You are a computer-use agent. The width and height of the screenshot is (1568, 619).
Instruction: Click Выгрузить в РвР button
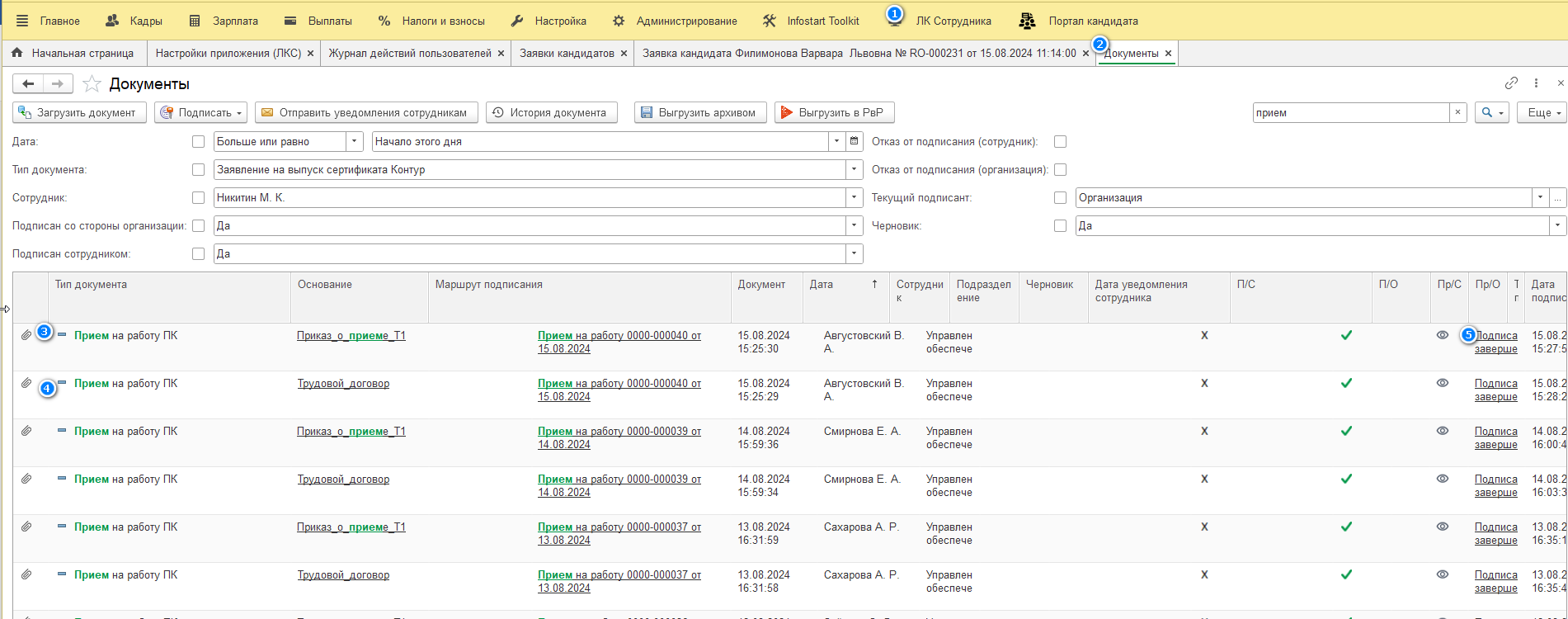[835, 112]
